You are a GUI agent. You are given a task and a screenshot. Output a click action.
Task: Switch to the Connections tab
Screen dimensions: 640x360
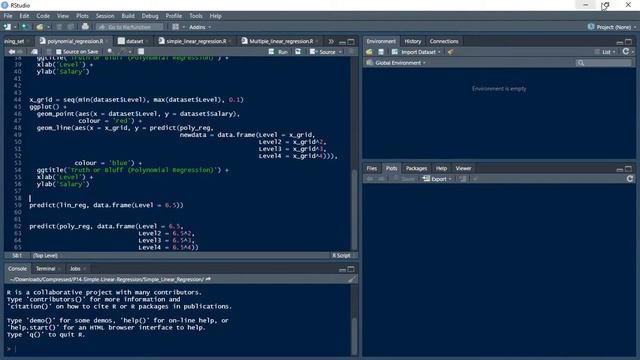444,41
